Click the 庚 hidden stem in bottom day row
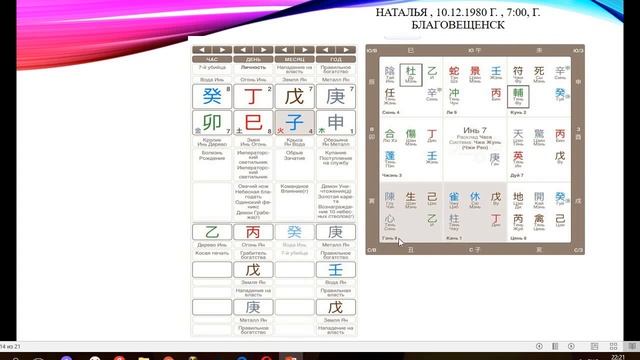640x360 pixels. click(253, 307)
